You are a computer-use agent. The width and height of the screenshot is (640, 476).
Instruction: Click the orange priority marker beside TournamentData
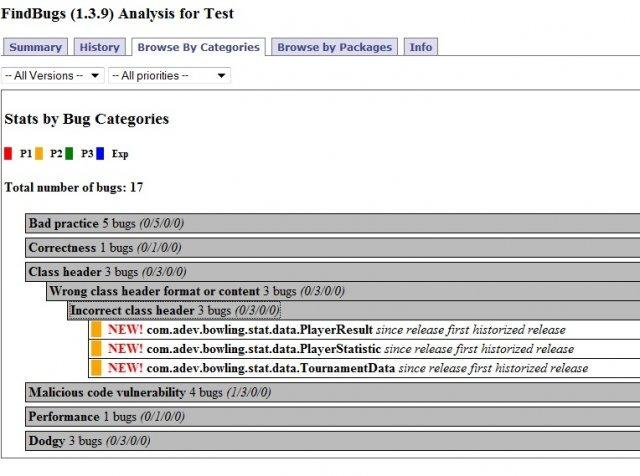(x=96, y=368)
